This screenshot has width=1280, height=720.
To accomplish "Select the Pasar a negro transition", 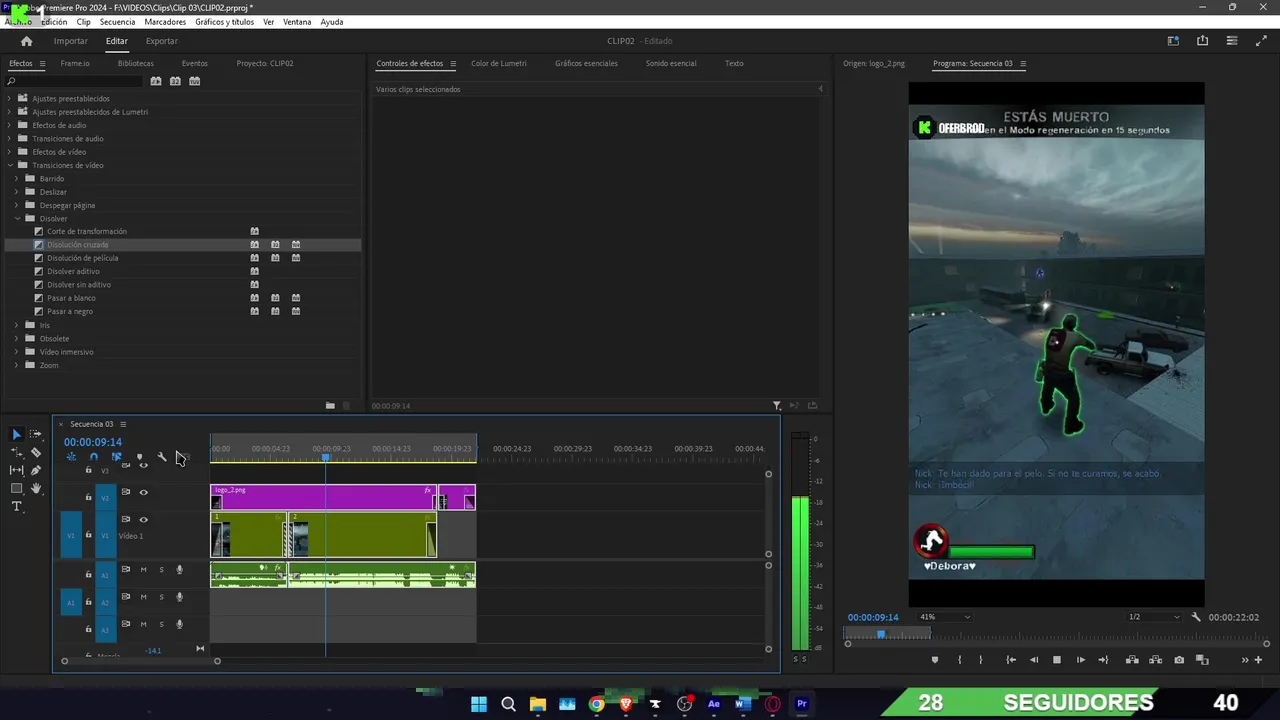I will point(70,311).
